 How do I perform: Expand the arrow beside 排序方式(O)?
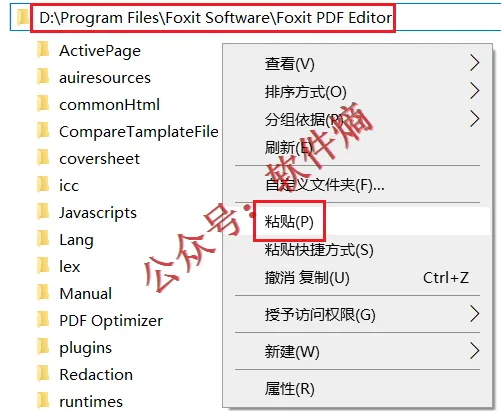[475, 91]
